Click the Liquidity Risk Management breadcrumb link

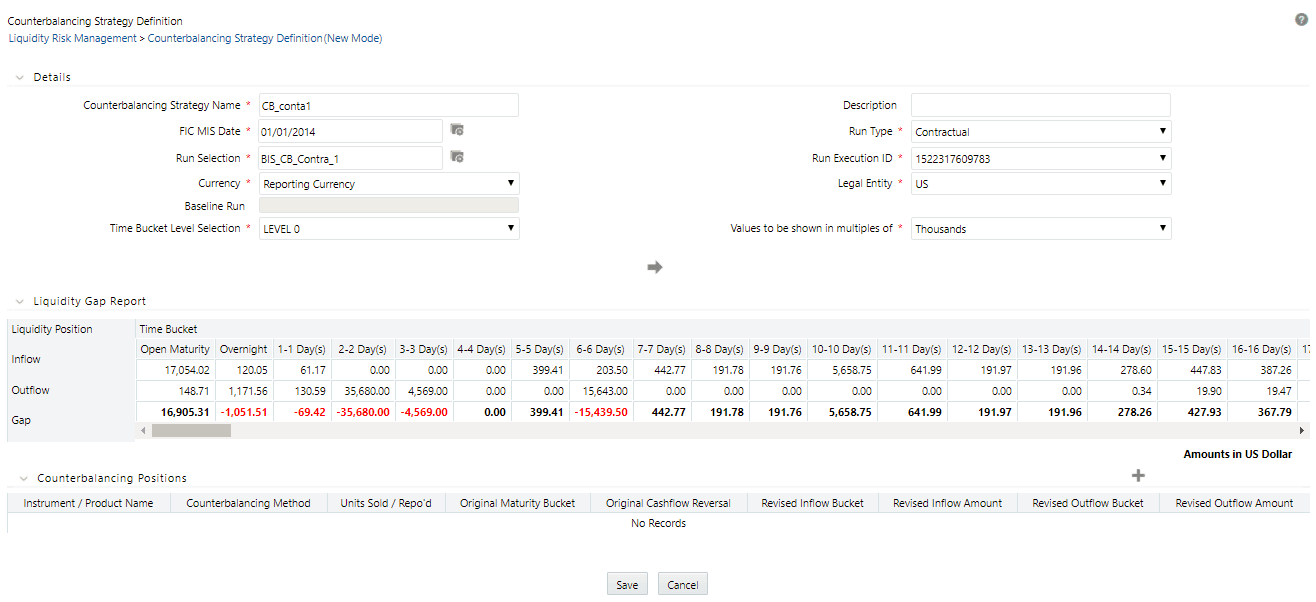coord(72,38)
